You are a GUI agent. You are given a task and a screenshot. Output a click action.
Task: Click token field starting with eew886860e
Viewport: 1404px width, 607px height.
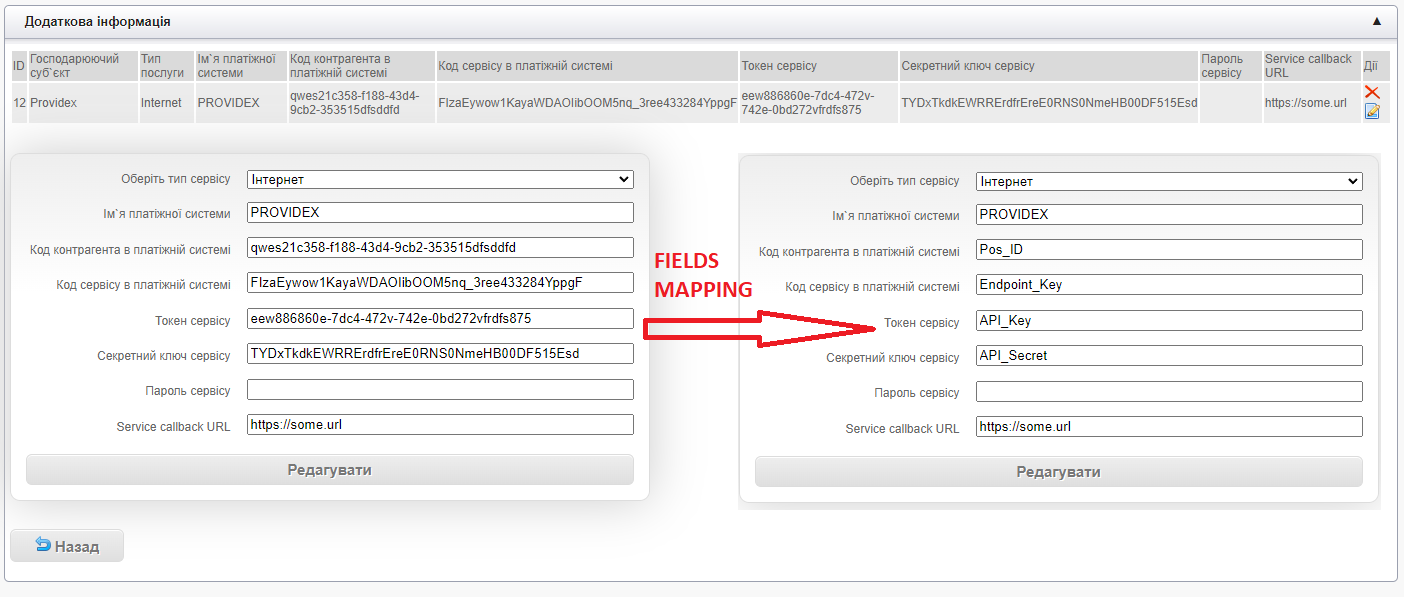(x=440, y=319)
